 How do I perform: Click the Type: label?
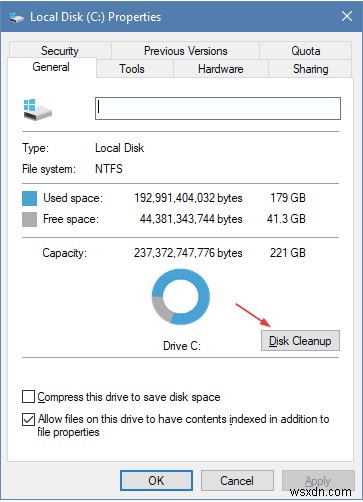click(x=36, y=148)
